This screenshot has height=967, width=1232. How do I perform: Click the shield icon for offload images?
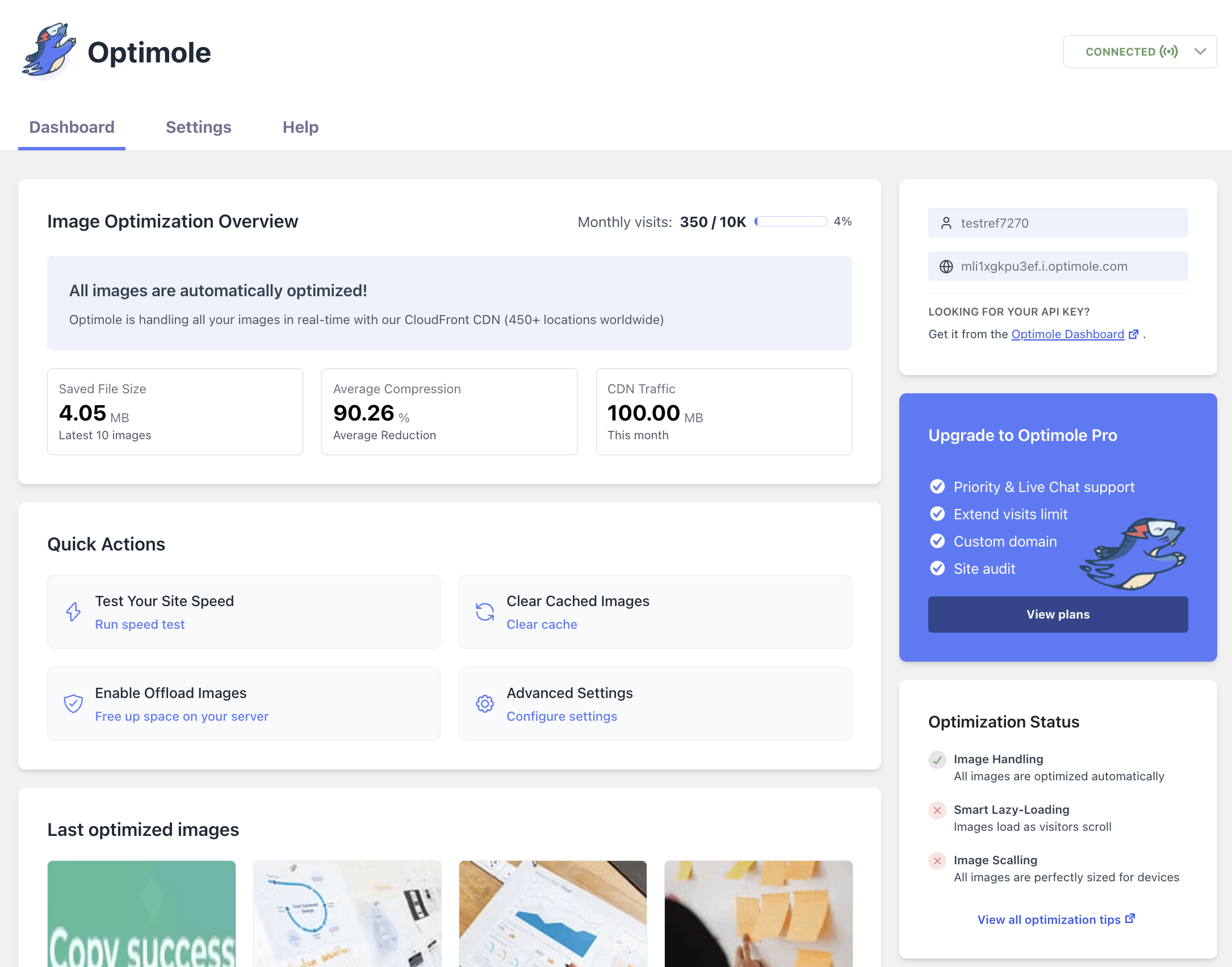[x=73, y=704]
